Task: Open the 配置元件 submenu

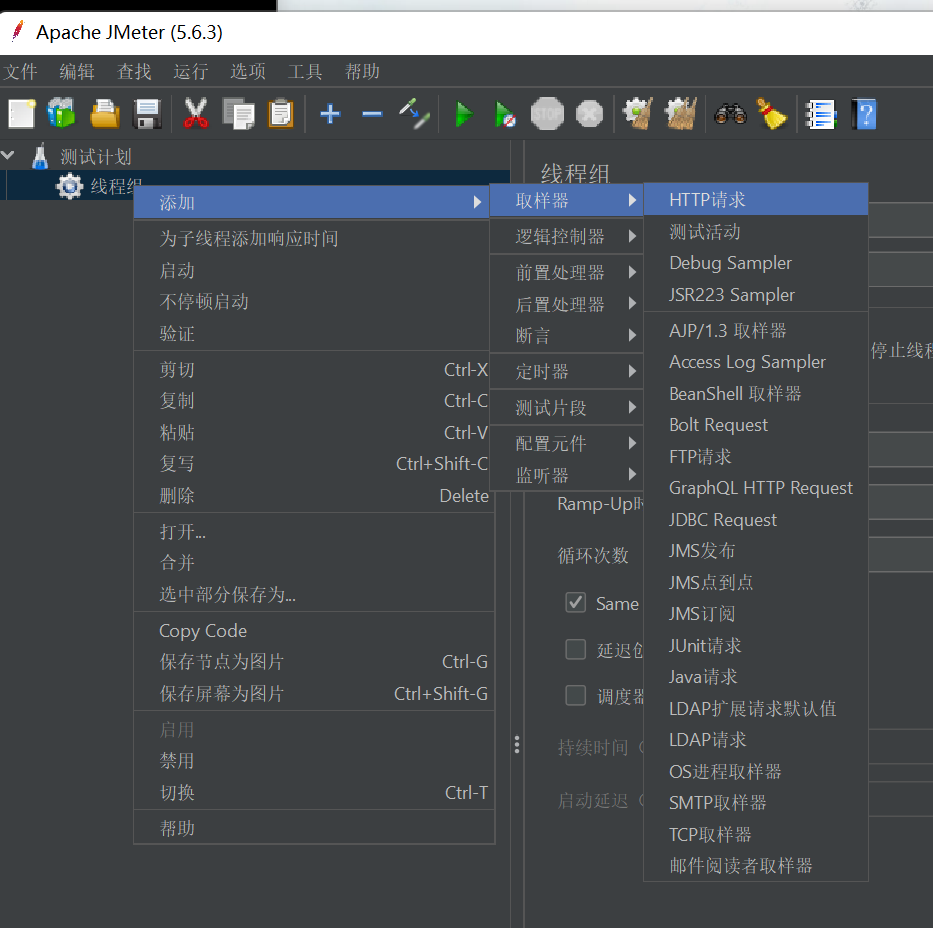Action: [566, 443]
